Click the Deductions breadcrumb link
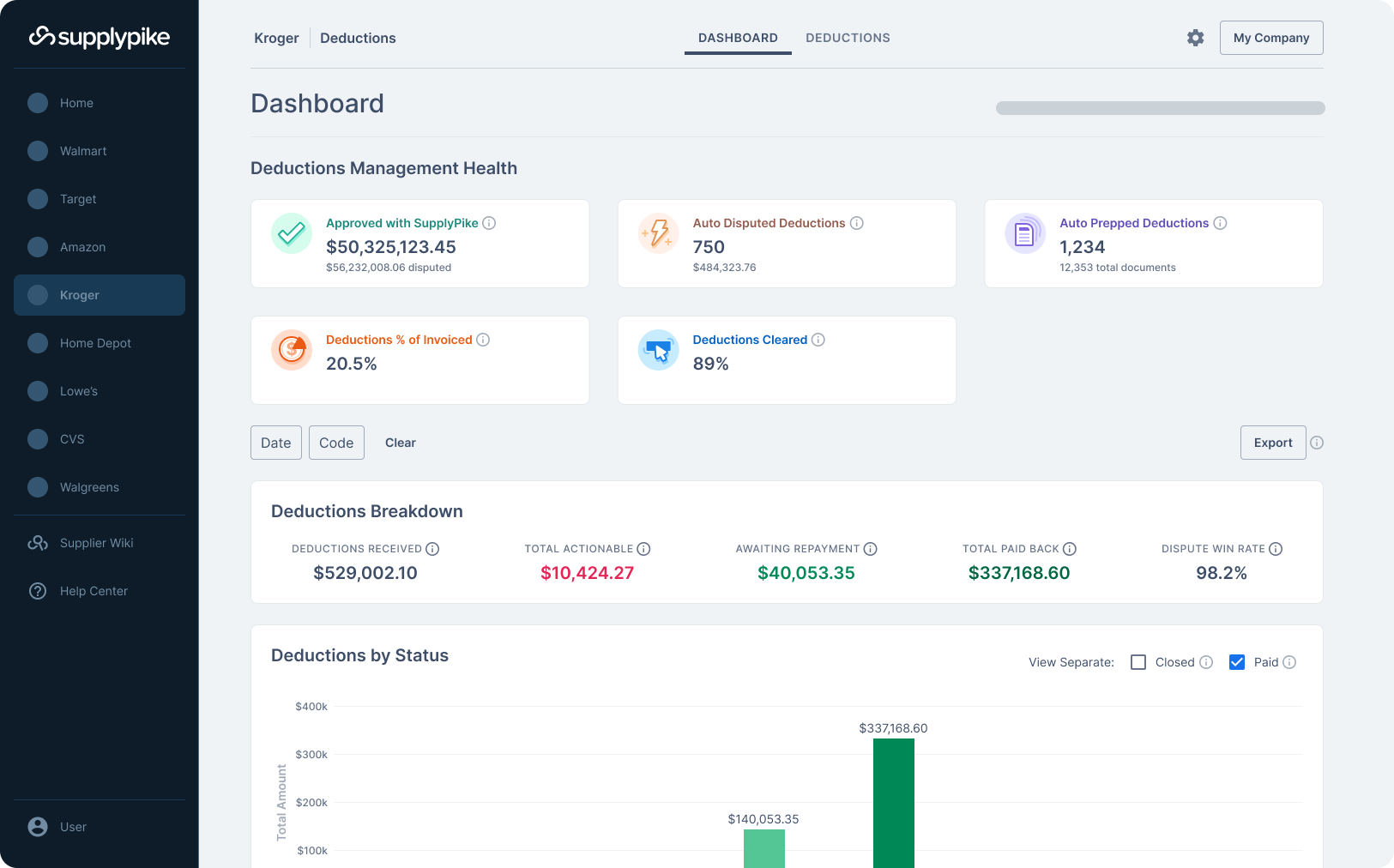The image size is (1394, 868). point(358,38)
